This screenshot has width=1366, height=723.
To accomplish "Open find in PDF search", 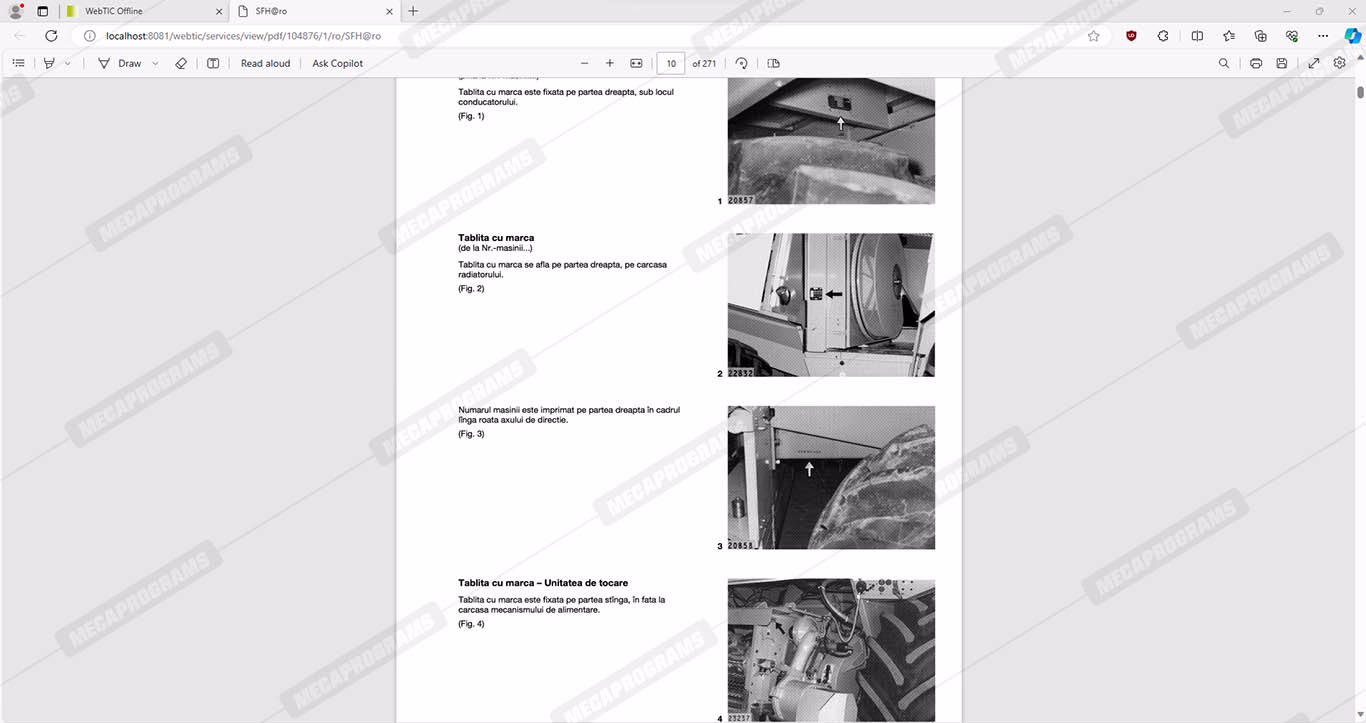I will click(1224, 63).
